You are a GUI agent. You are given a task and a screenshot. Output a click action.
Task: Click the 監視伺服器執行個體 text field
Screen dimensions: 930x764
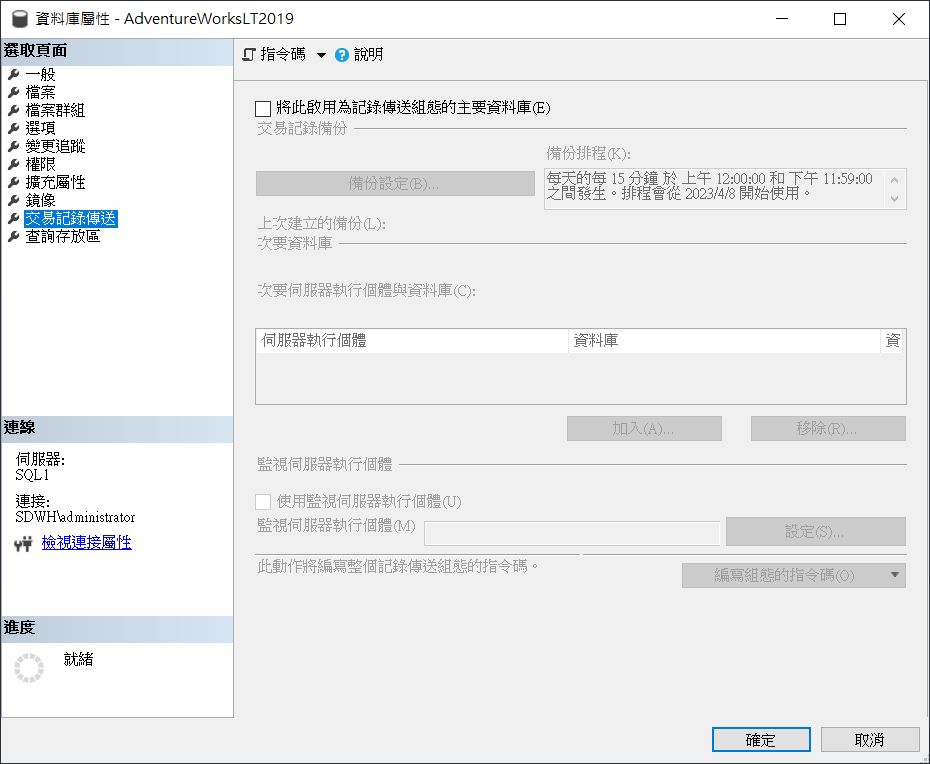tap(572, 532)
